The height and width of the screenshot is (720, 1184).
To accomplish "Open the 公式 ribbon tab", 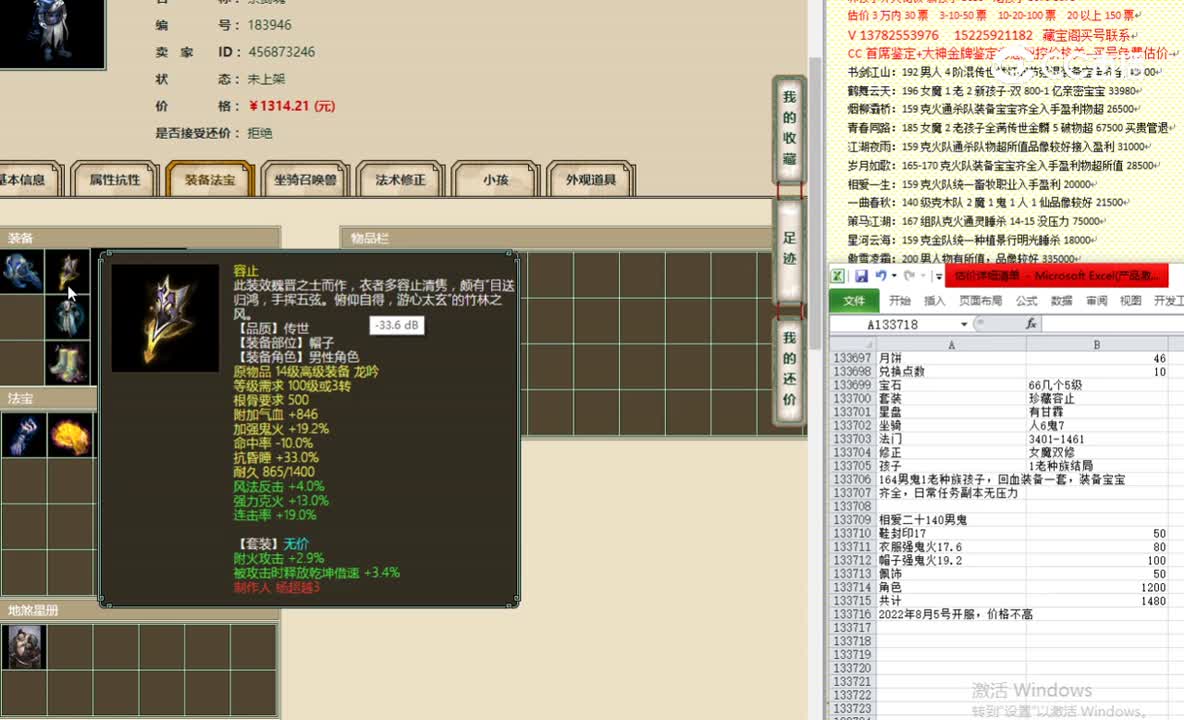I will click(x=1026, y=300).
